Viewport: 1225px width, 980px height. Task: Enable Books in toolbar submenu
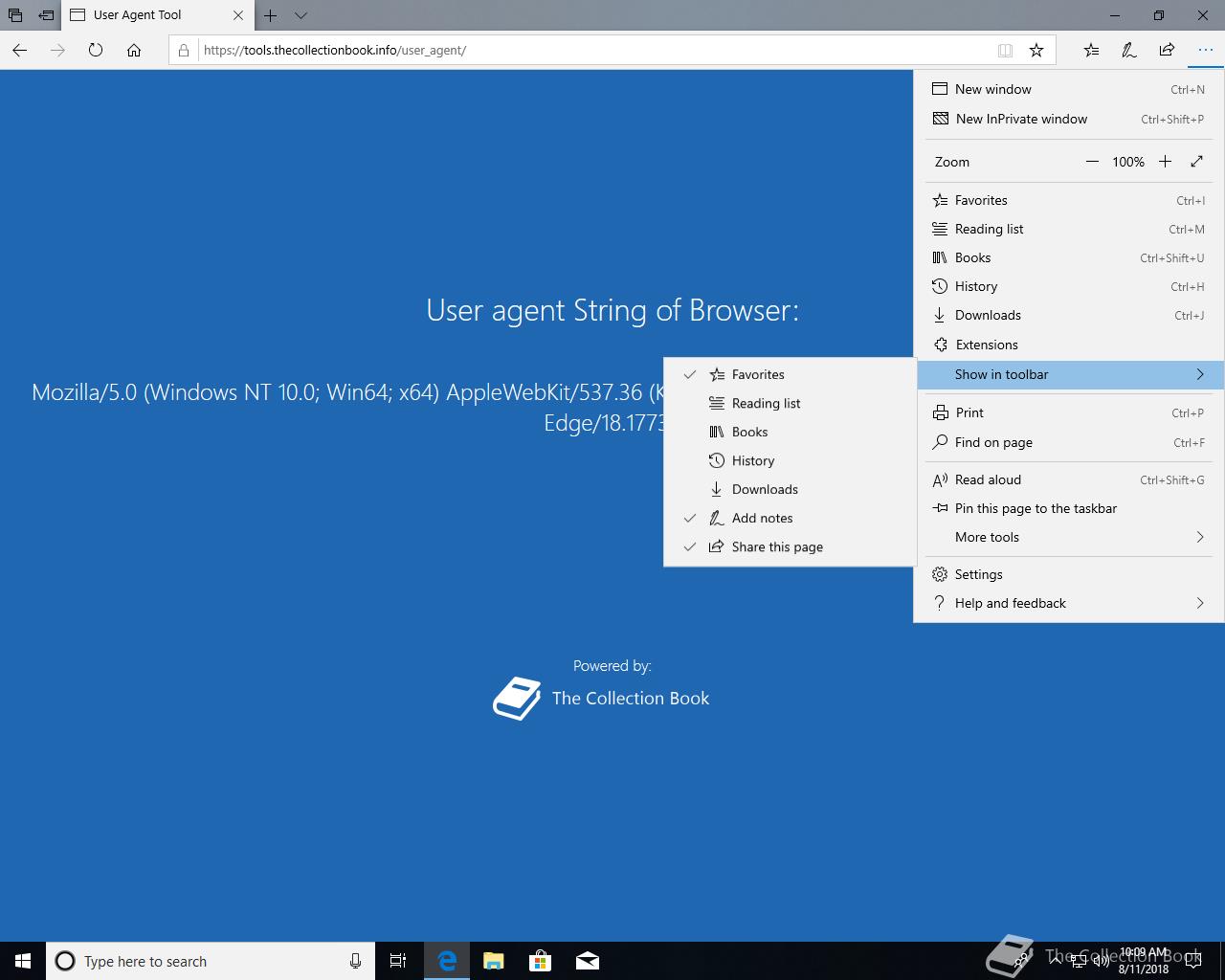point(790,432)
